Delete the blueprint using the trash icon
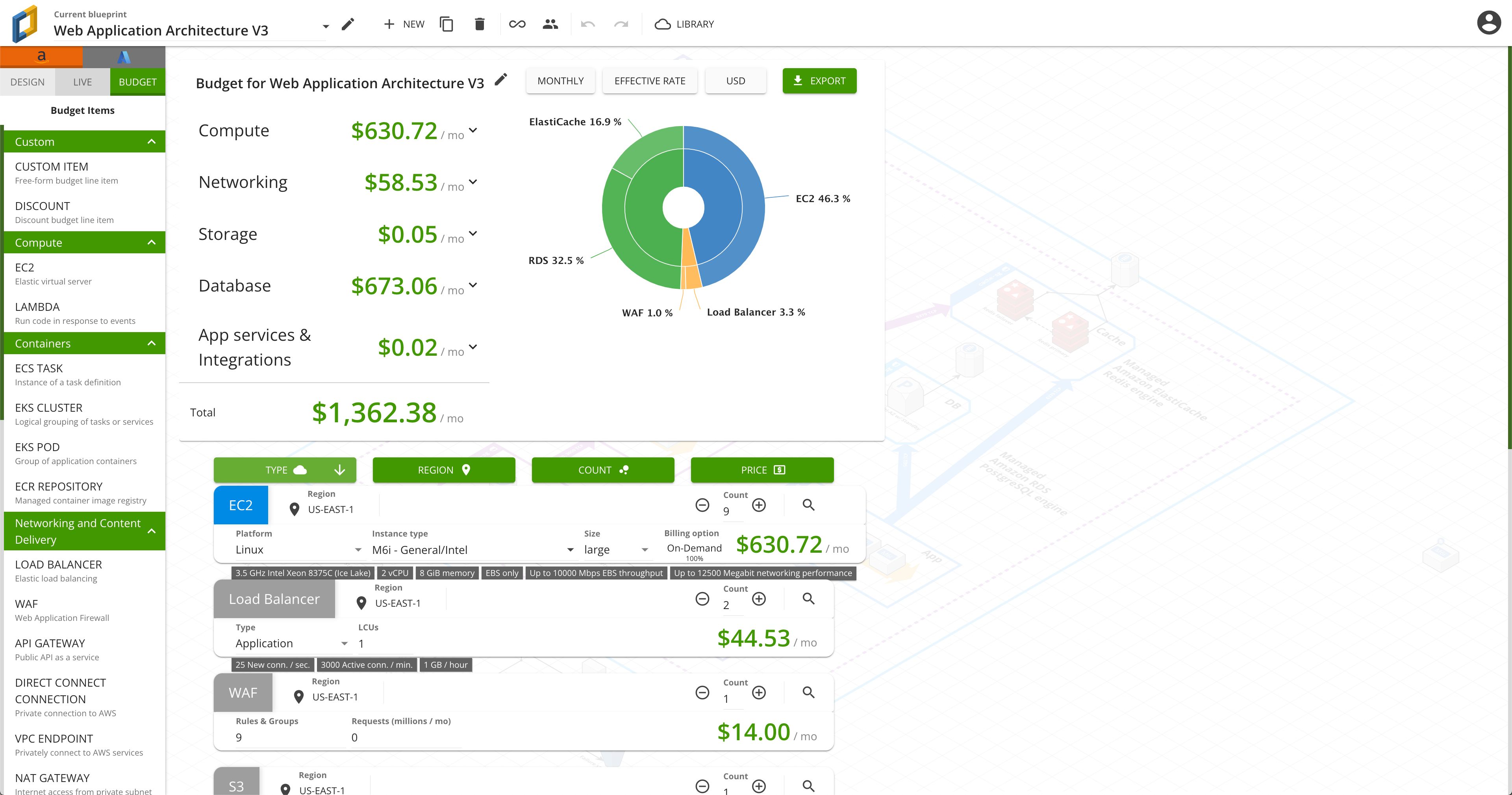 coord(480,24)
